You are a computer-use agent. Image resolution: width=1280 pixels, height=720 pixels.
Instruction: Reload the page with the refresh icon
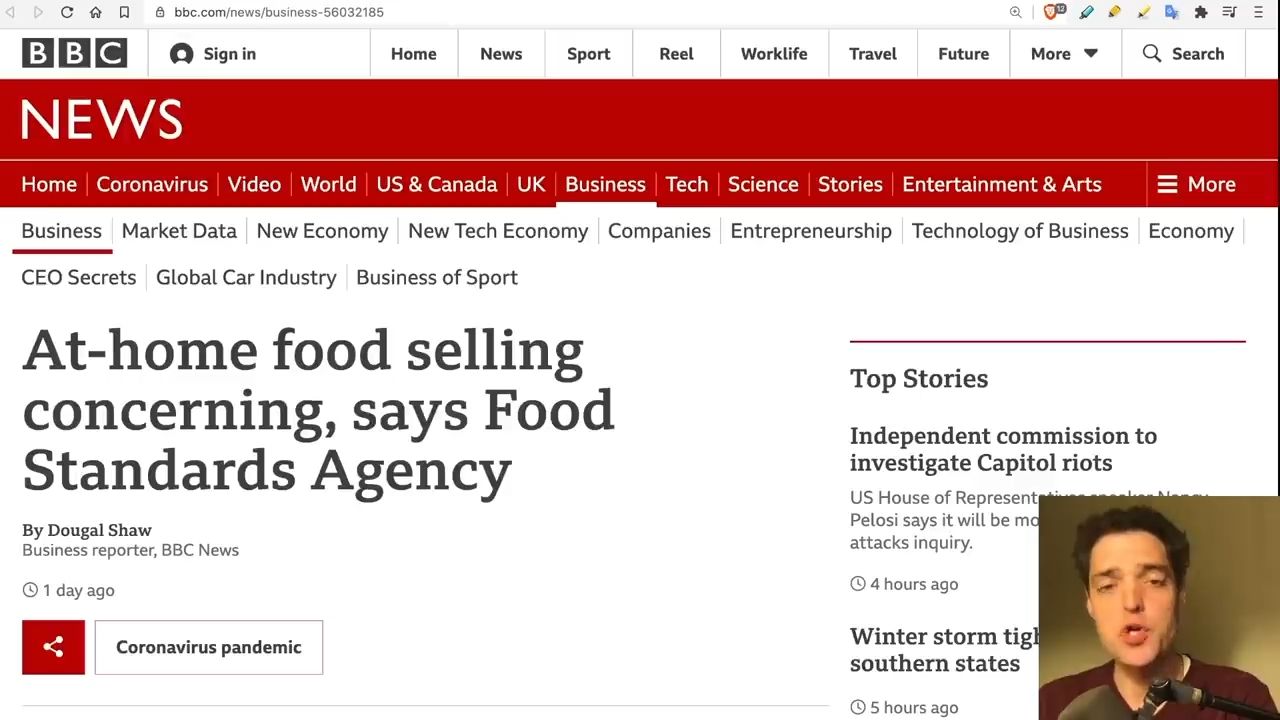pos(67,12)
